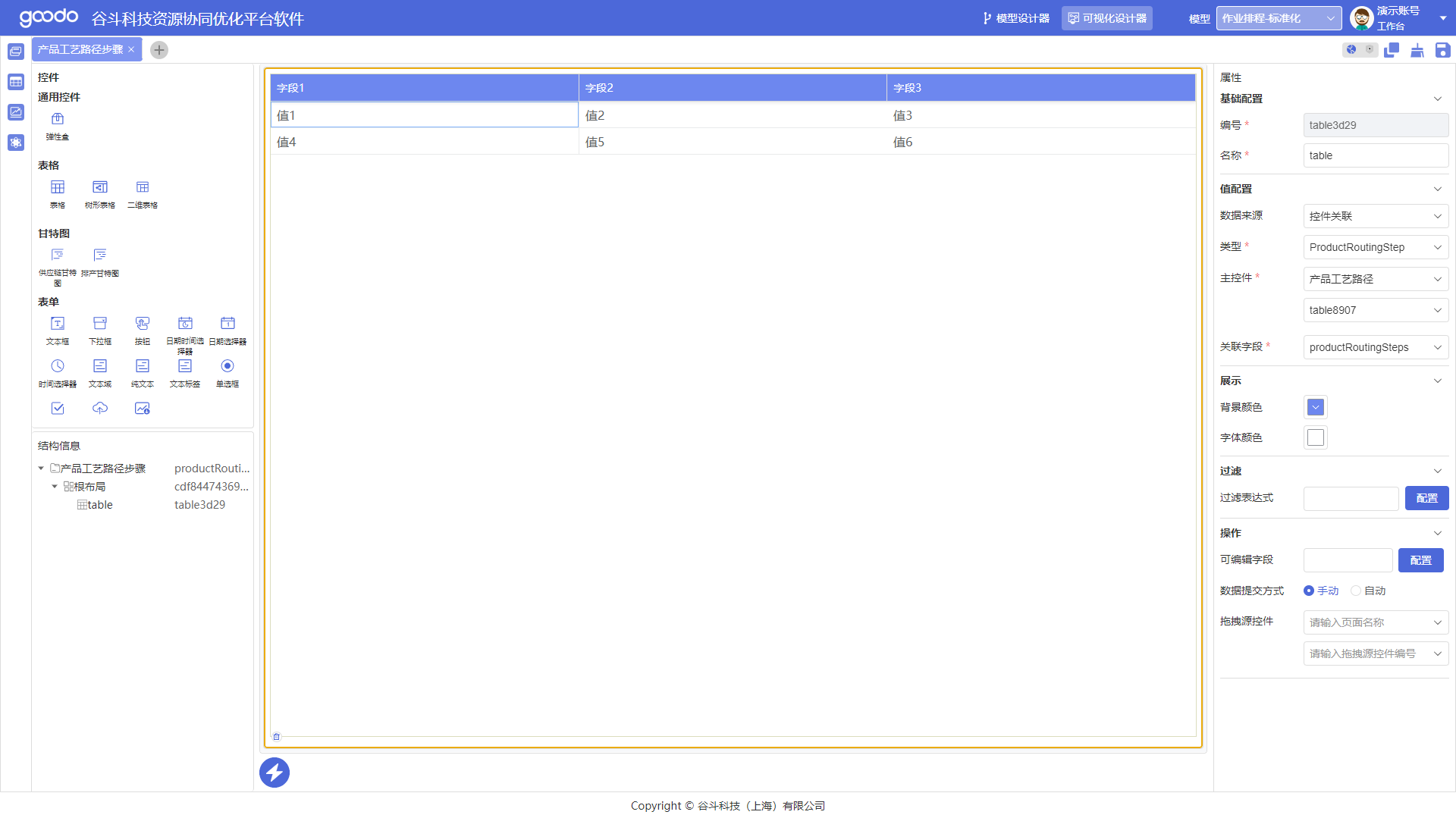
Task: Open the 模型 selector dropdown
Action: click(1279, 18)
